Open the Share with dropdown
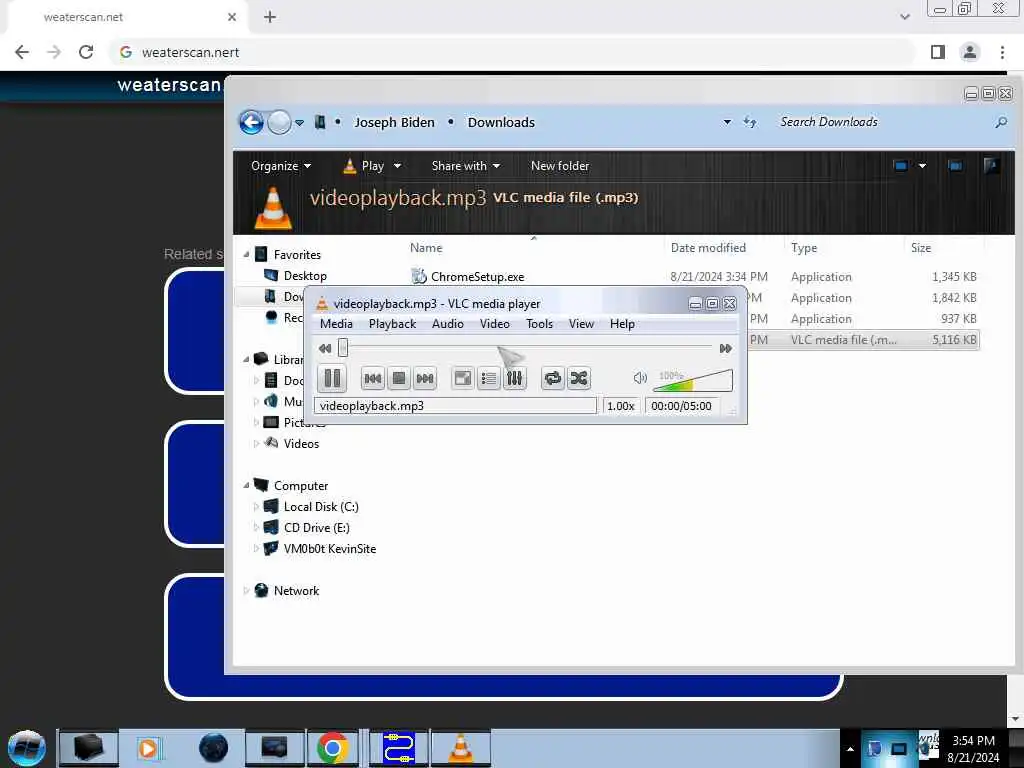Image resolution: width=1024 pixels, height=768 pixels. [x=466, y=166]
